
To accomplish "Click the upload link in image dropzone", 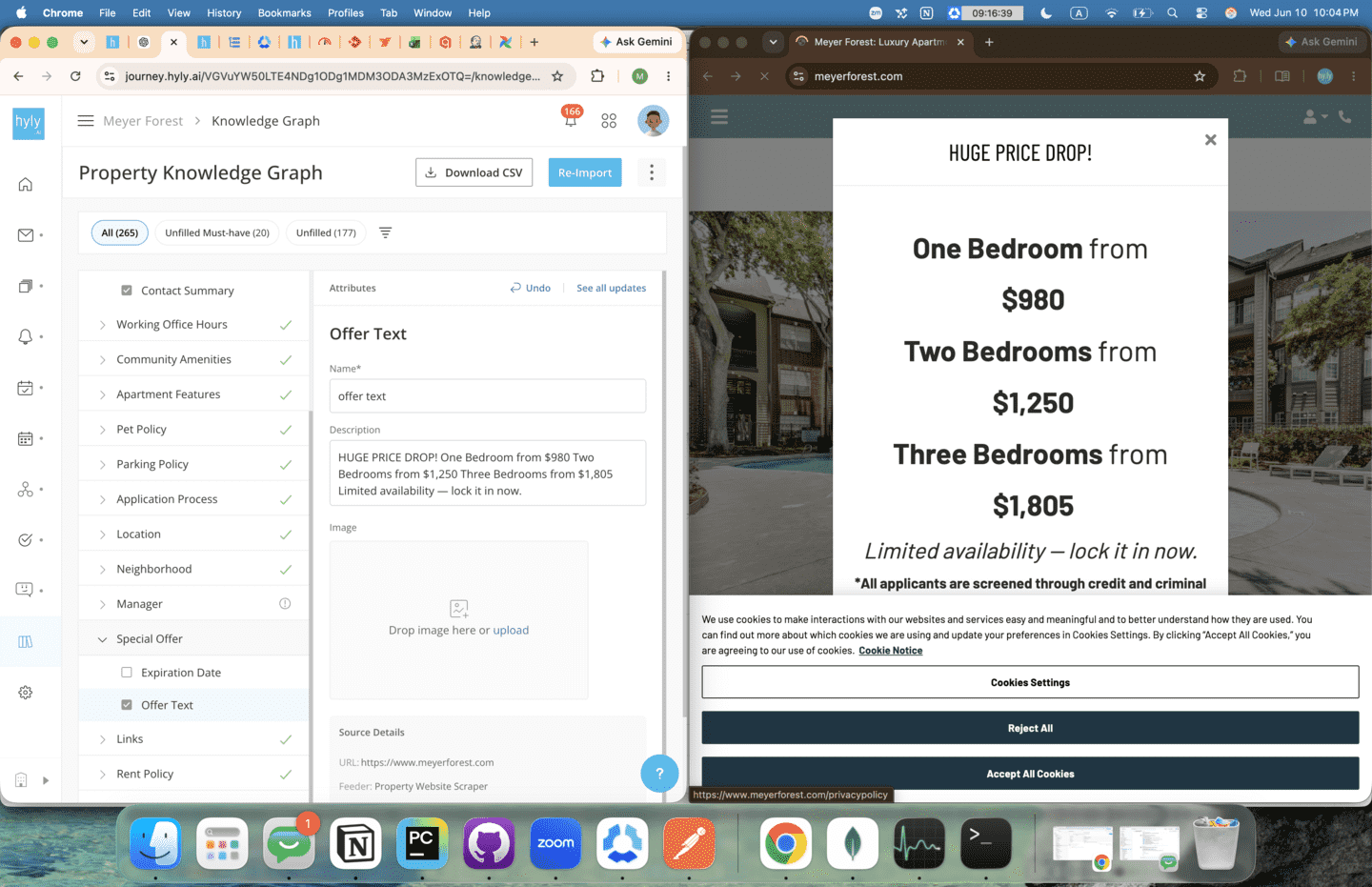I will (511, 631).
